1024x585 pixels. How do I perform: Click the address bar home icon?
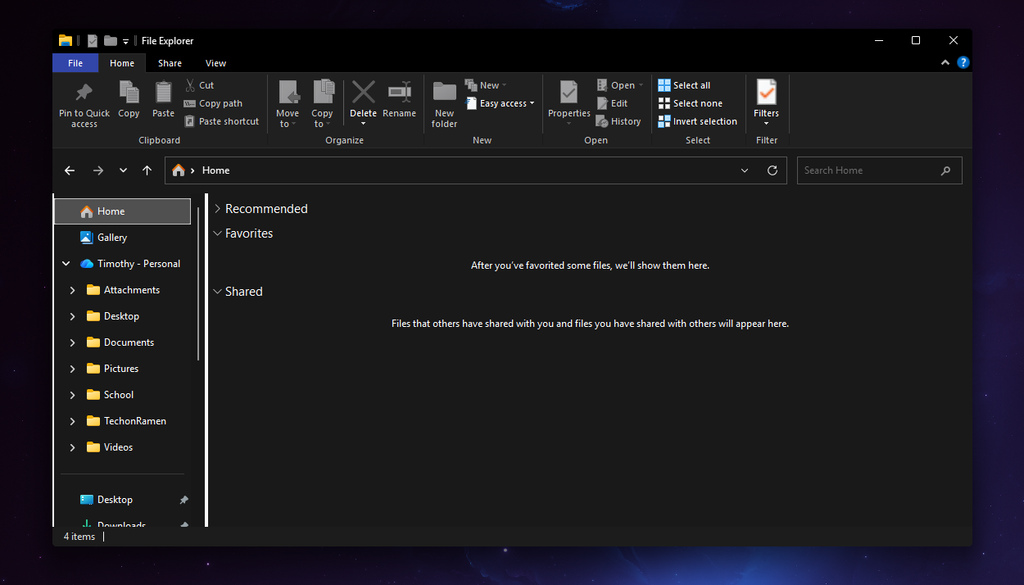click(x=178, y=170)
